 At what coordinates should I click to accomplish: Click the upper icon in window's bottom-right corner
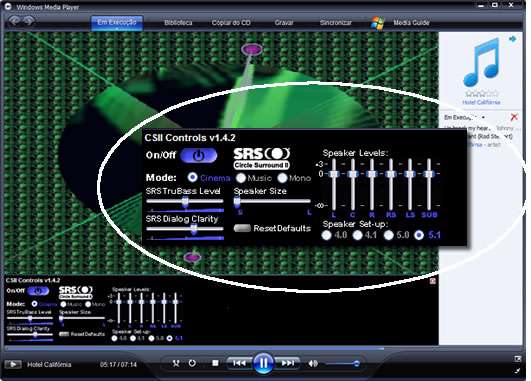(x=517, y=359)
